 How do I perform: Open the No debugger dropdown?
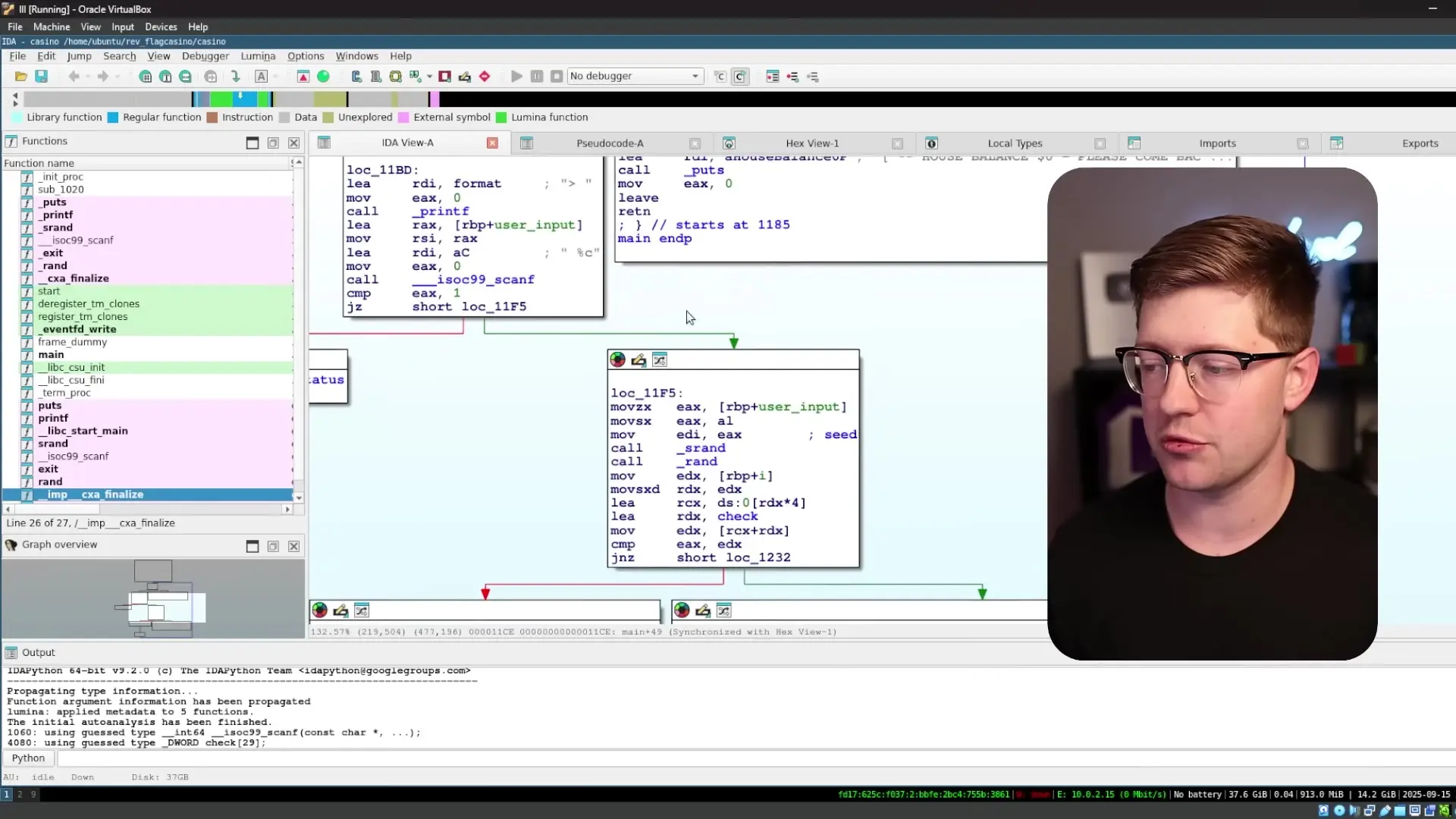coord(635,77)
